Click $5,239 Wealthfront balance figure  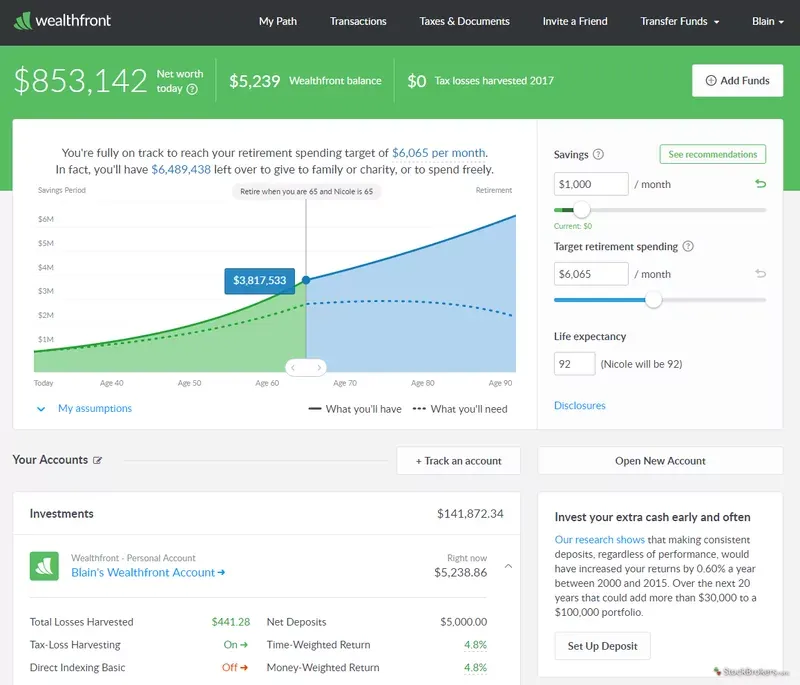point(255,81)
